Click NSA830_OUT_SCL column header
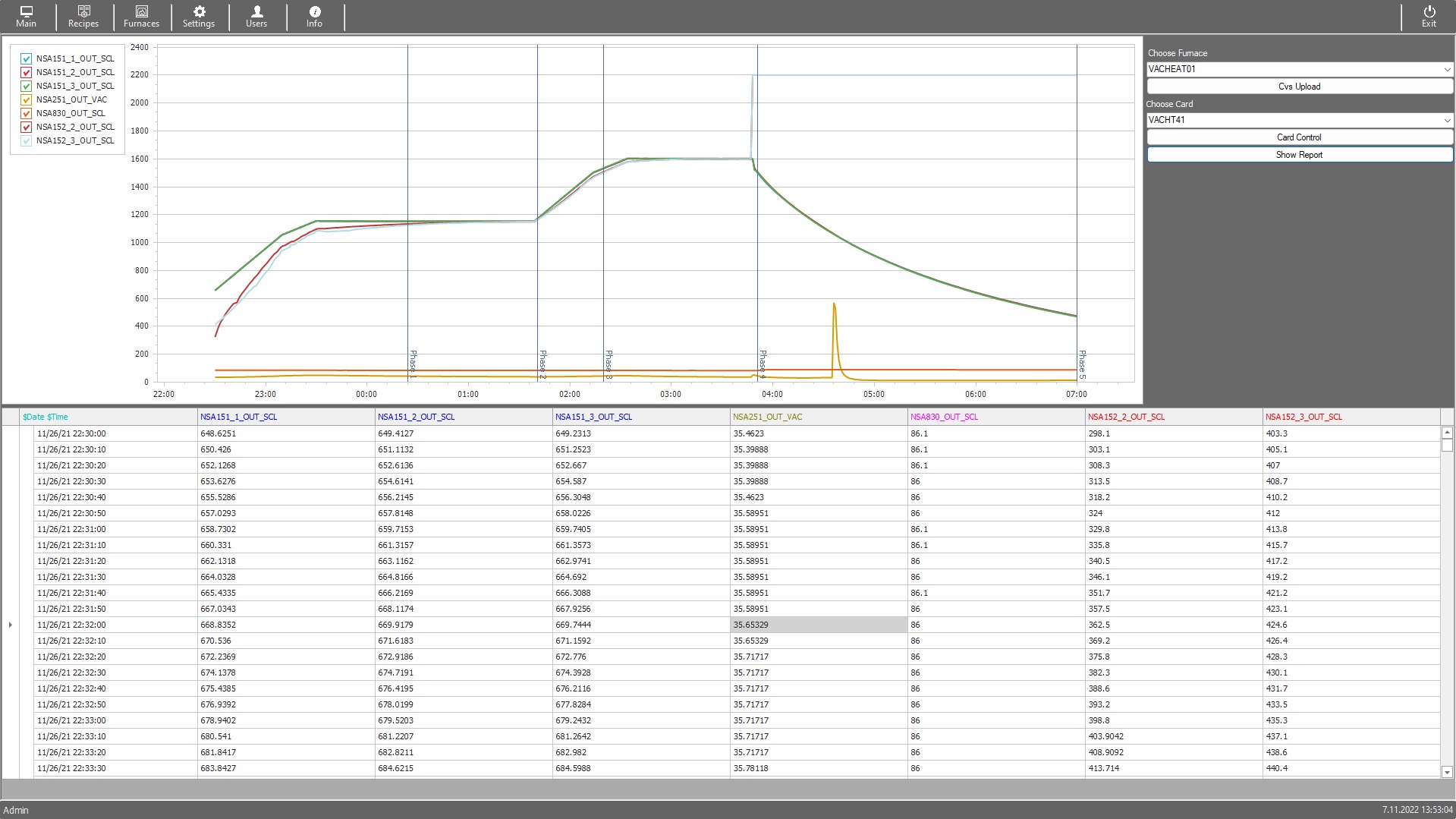This screenshot has height=819, width=1456. click(996, 417)
